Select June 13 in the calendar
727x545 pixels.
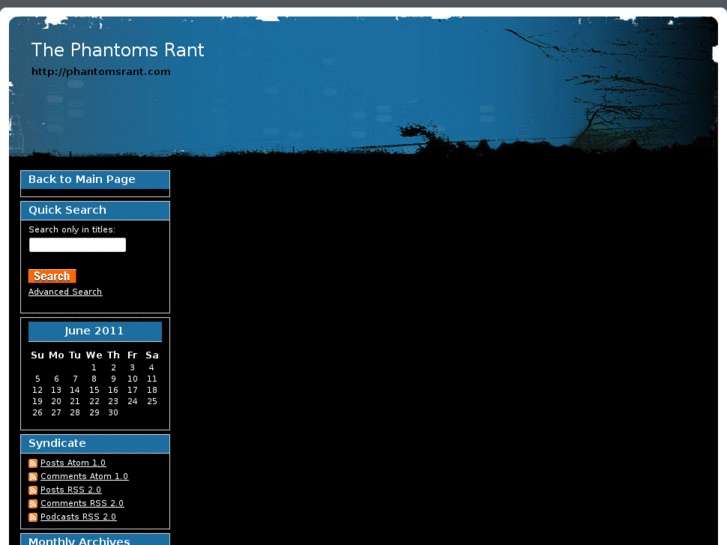[56, 390]
